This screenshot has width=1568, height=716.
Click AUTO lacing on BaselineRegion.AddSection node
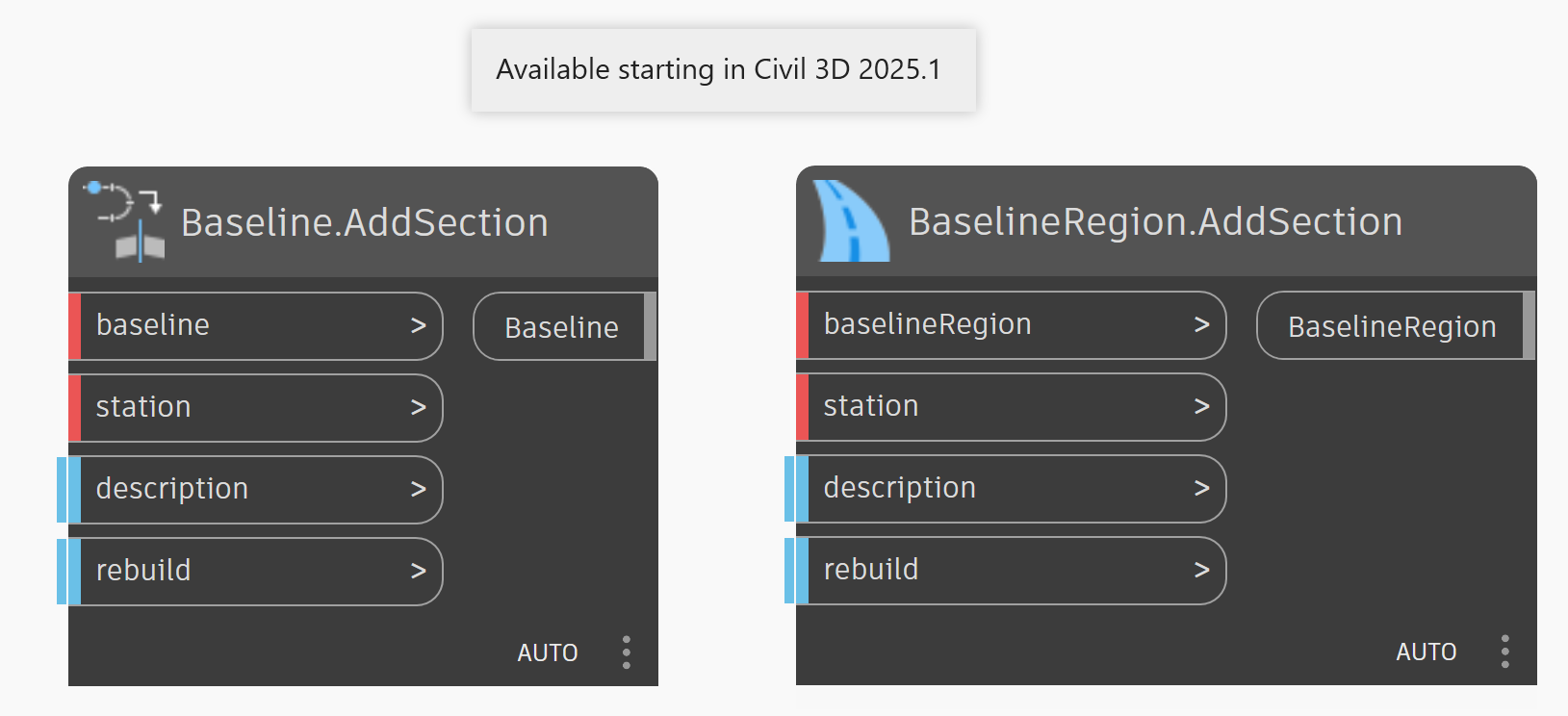pyautogui.click(x=1426, y=652)
